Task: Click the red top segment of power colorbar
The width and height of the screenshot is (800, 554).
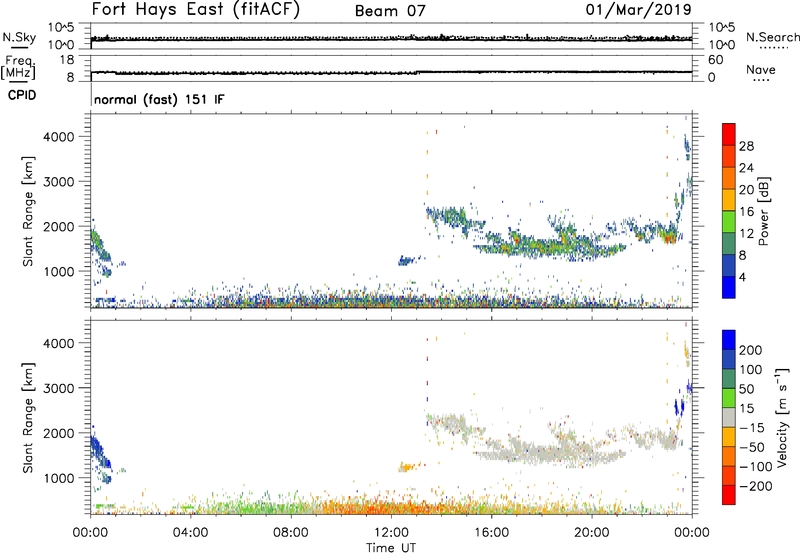Action: pos(729,134)
